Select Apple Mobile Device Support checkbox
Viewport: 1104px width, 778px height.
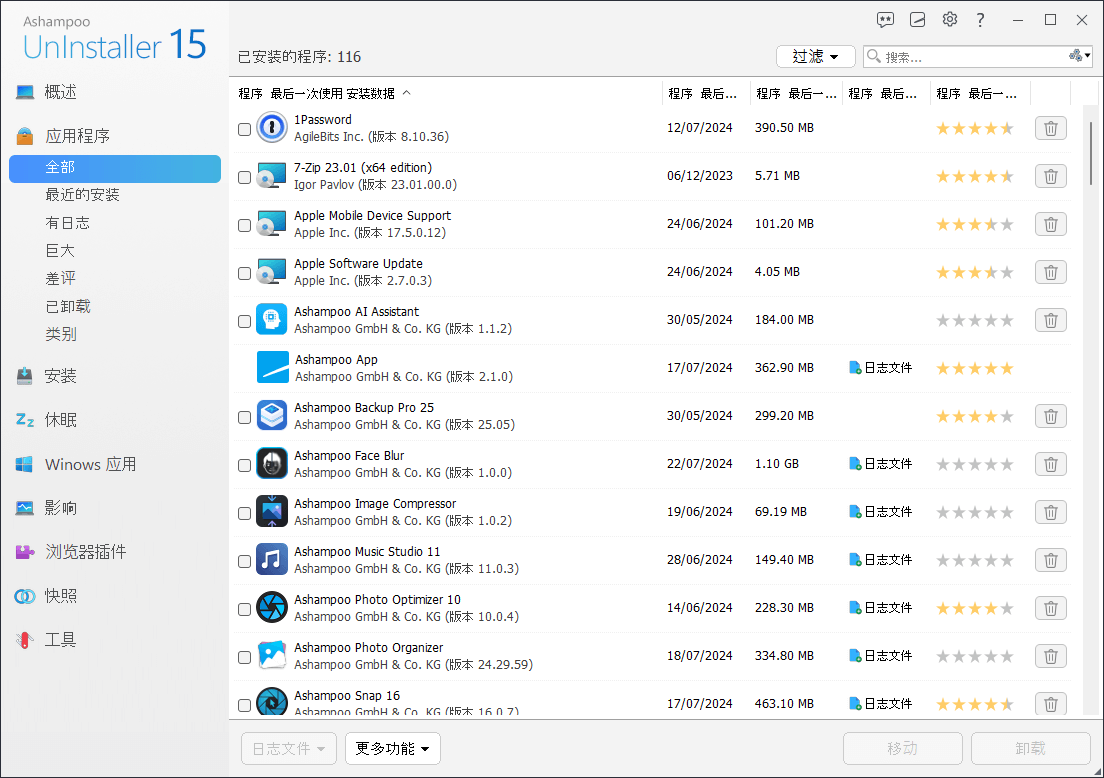244,225
